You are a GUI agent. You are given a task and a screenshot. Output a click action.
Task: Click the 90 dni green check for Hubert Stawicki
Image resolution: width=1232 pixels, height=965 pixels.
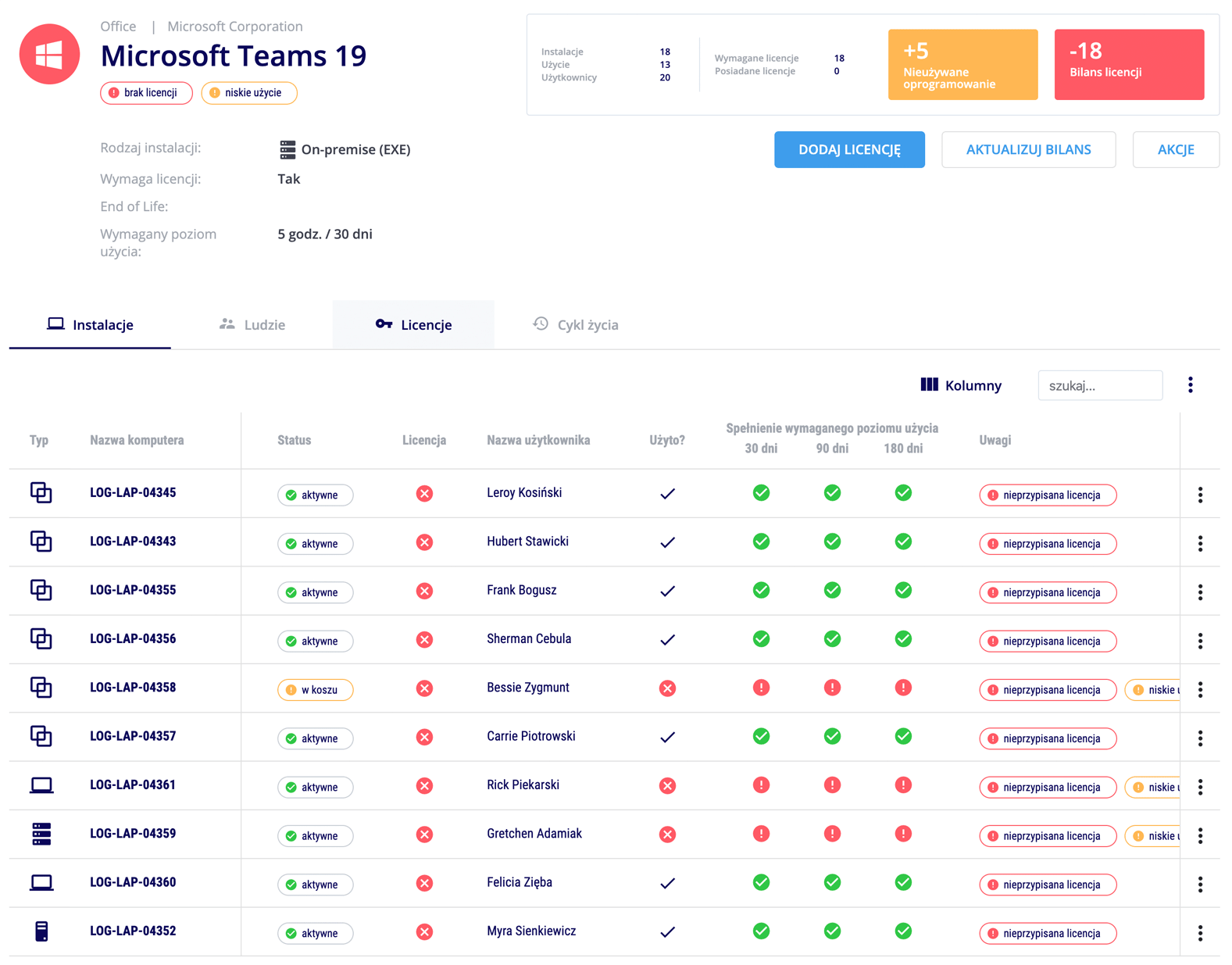832,541
